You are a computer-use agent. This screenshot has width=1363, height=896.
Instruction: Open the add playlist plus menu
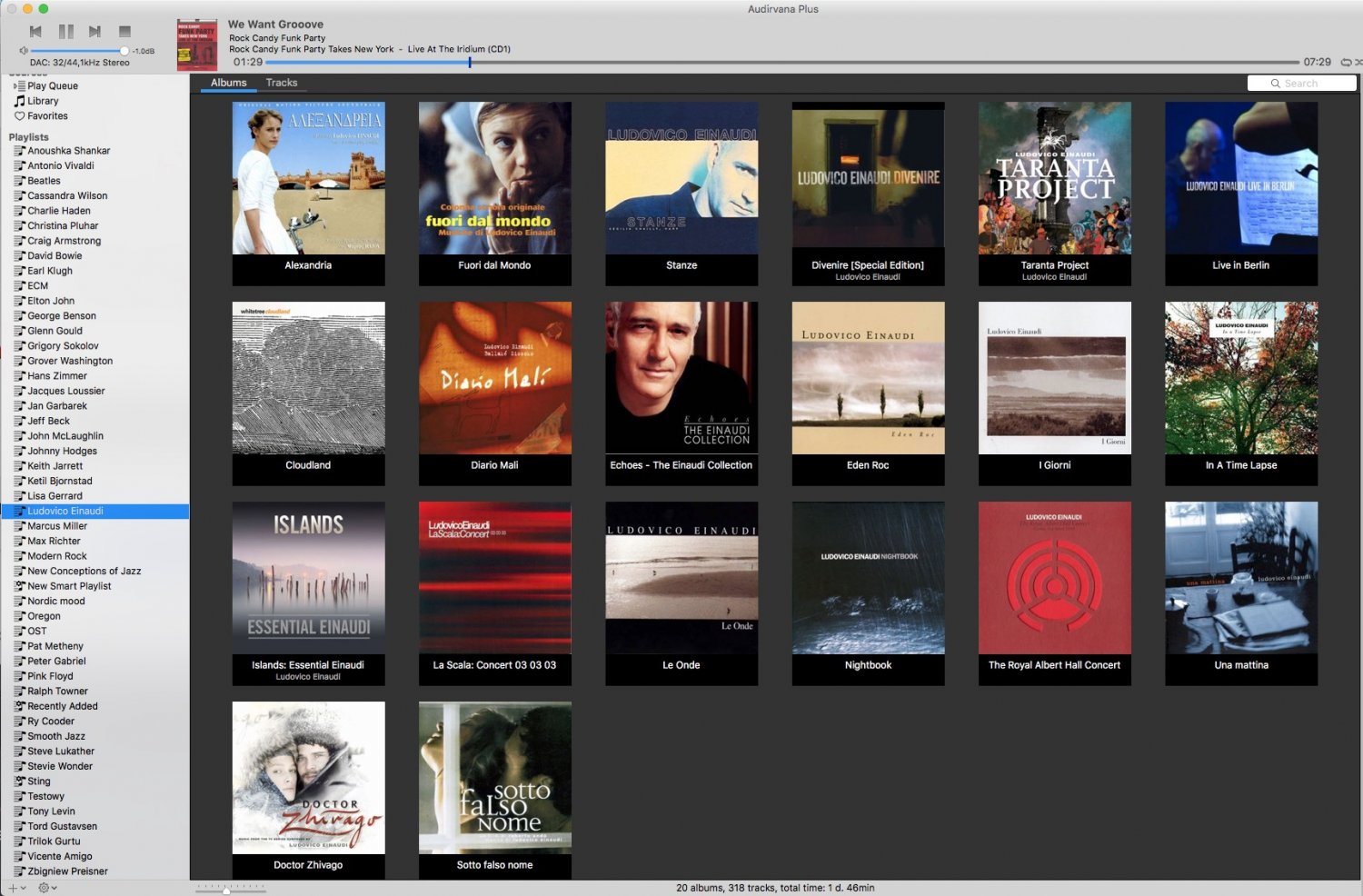[16, 888]
